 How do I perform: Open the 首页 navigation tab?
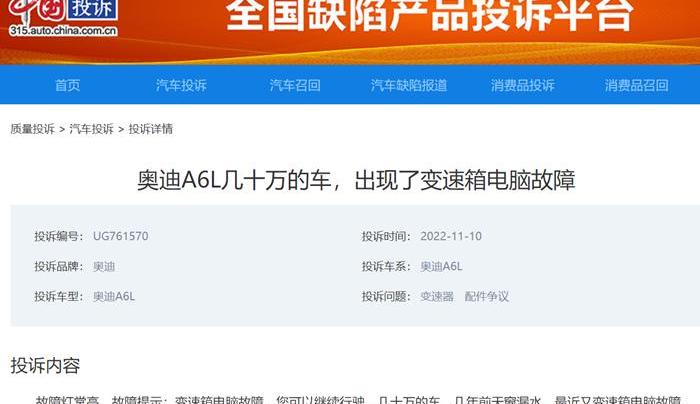[67, 85]
